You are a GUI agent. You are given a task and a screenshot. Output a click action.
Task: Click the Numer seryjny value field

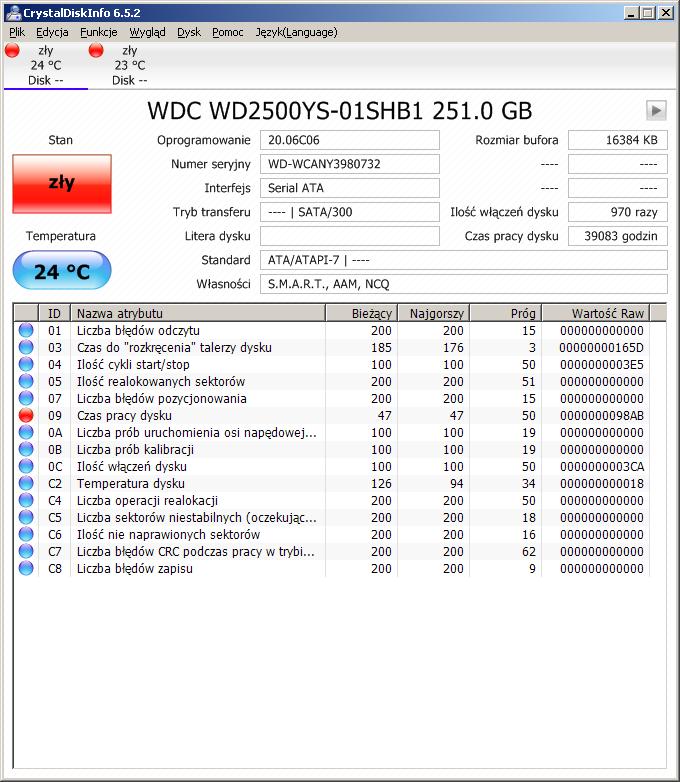click(x=349, y=164)
